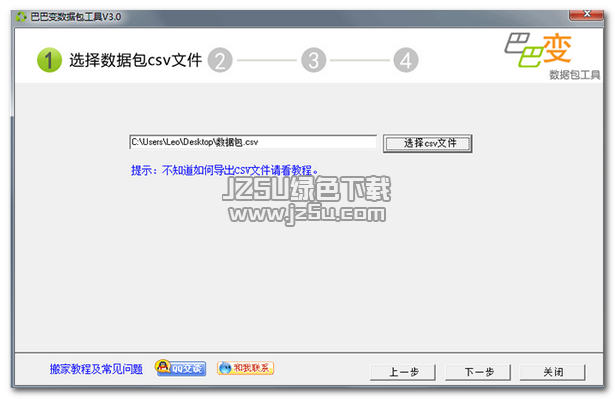Close the window with the X button
Viewport: 615px width, 399px height.
click(586, 15)
